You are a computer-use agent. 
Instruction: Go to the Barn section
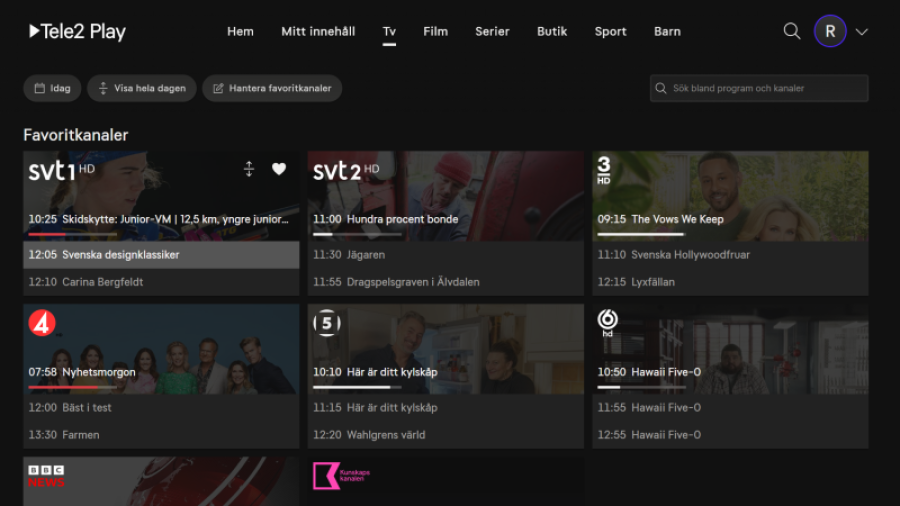click(x=667, y=31)
